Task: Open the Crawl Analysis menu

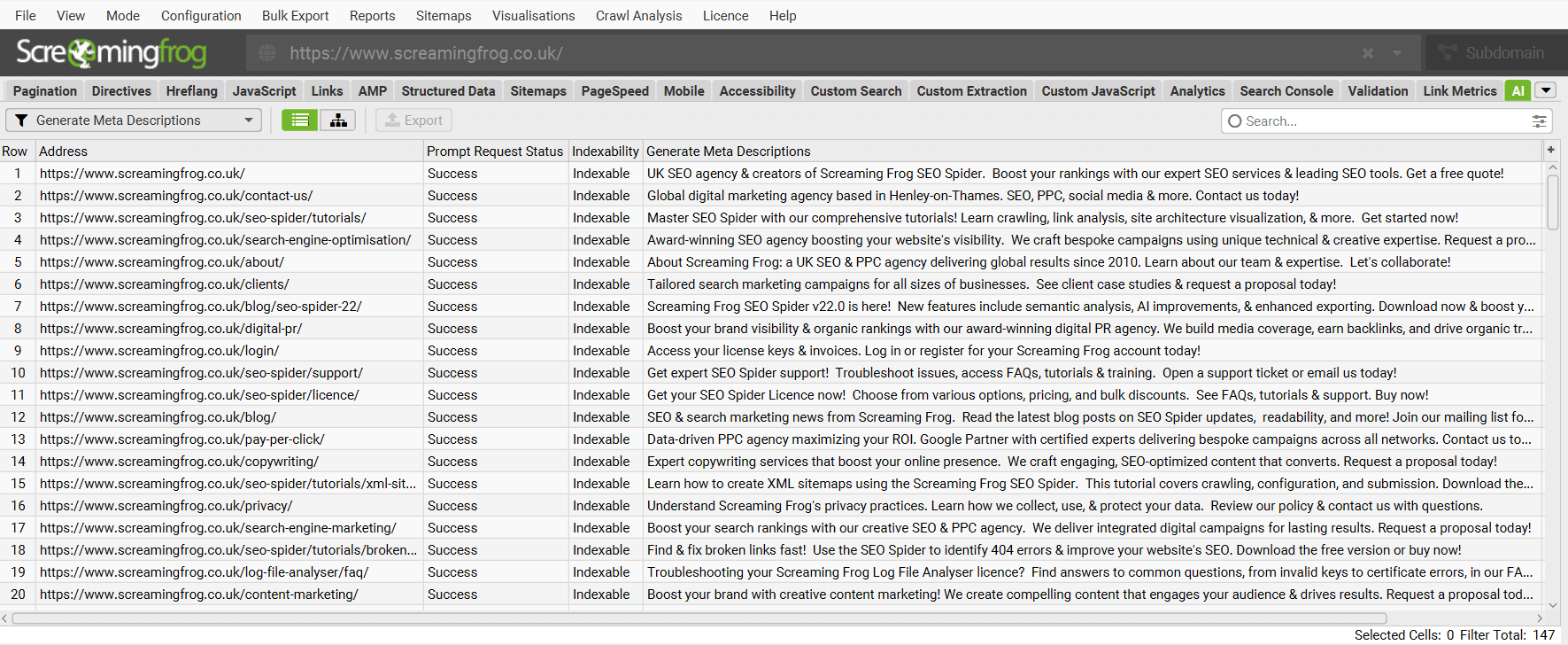Action: click(x=638, y=16)
